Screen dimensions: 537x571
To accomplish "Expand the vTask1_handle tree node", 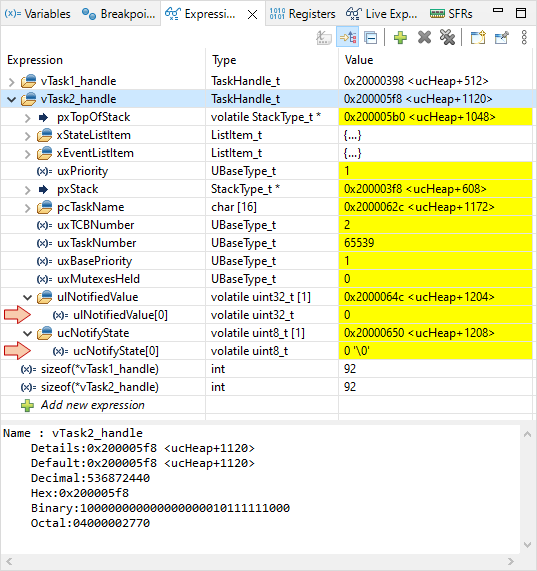I will [x=12, y=82].
